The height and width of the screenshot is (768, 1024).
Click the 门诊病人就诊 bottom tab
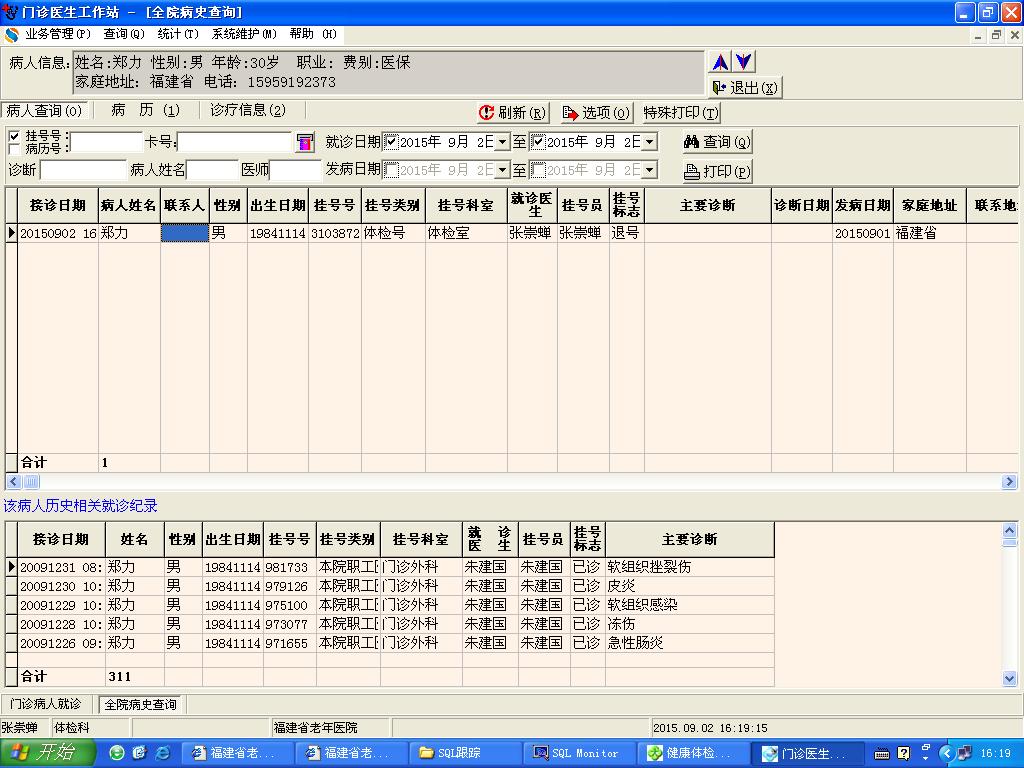tap(46, 705)
